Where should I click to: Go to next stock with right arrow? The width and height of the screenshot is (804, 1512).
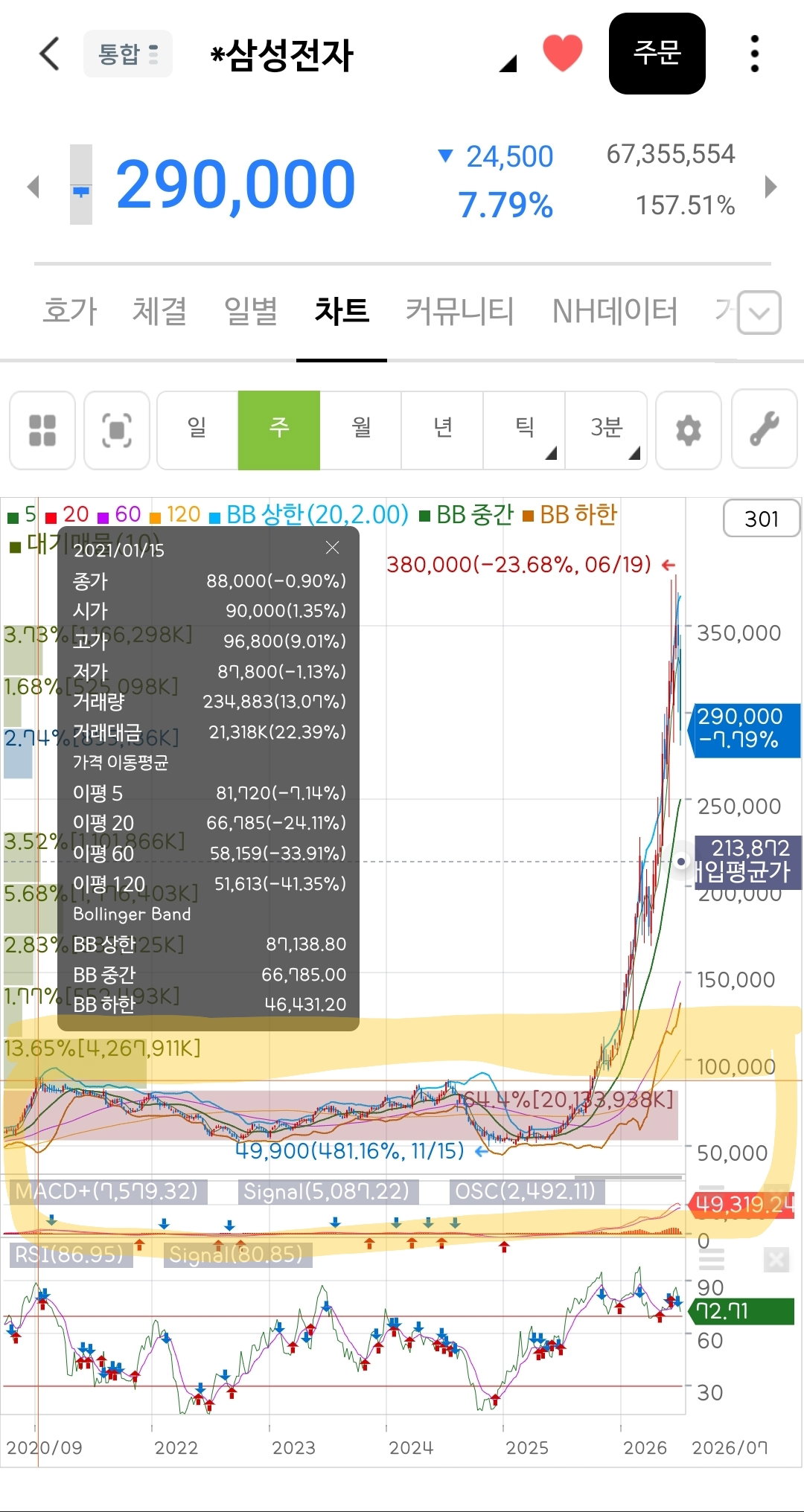click(771, 186)
